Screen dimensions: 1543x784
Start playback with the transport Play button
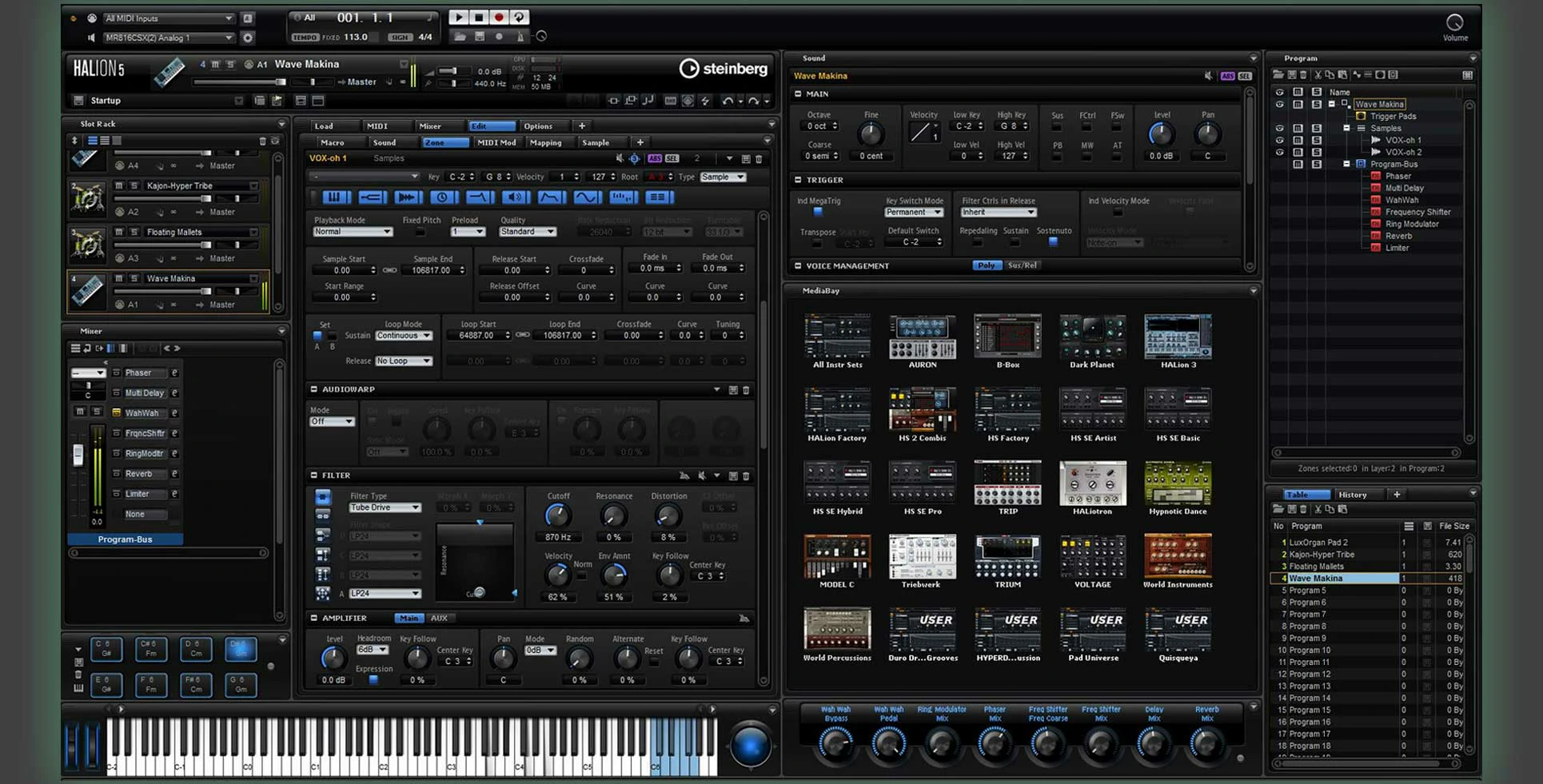tap(459, 17)
